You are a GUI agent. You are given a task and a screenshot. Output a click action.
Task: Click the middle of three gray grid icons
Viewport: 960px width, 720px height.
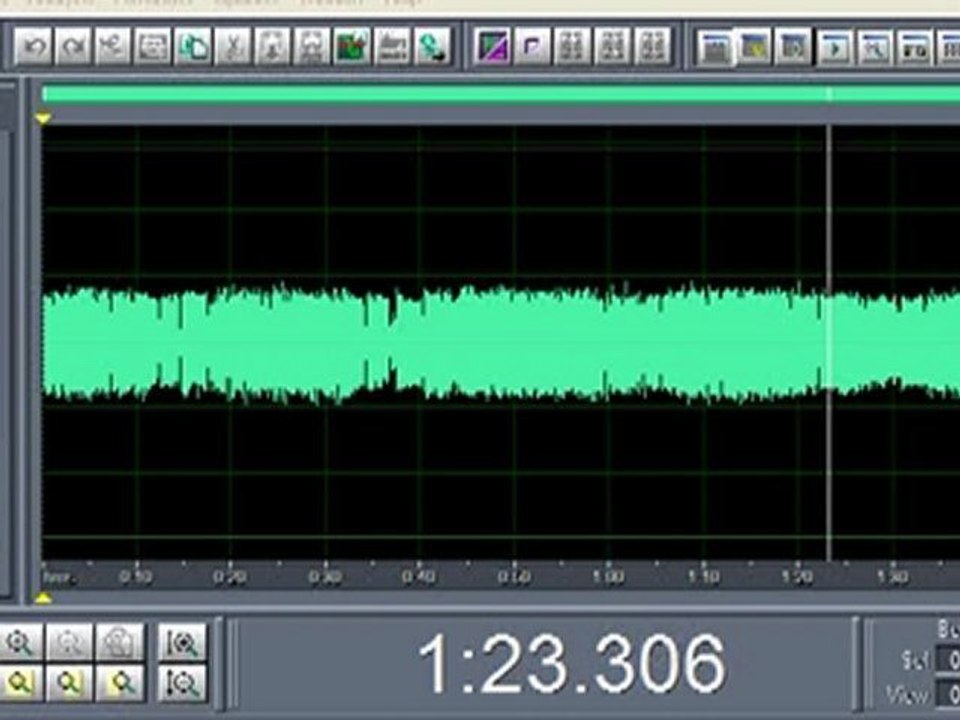click(613, 47)
